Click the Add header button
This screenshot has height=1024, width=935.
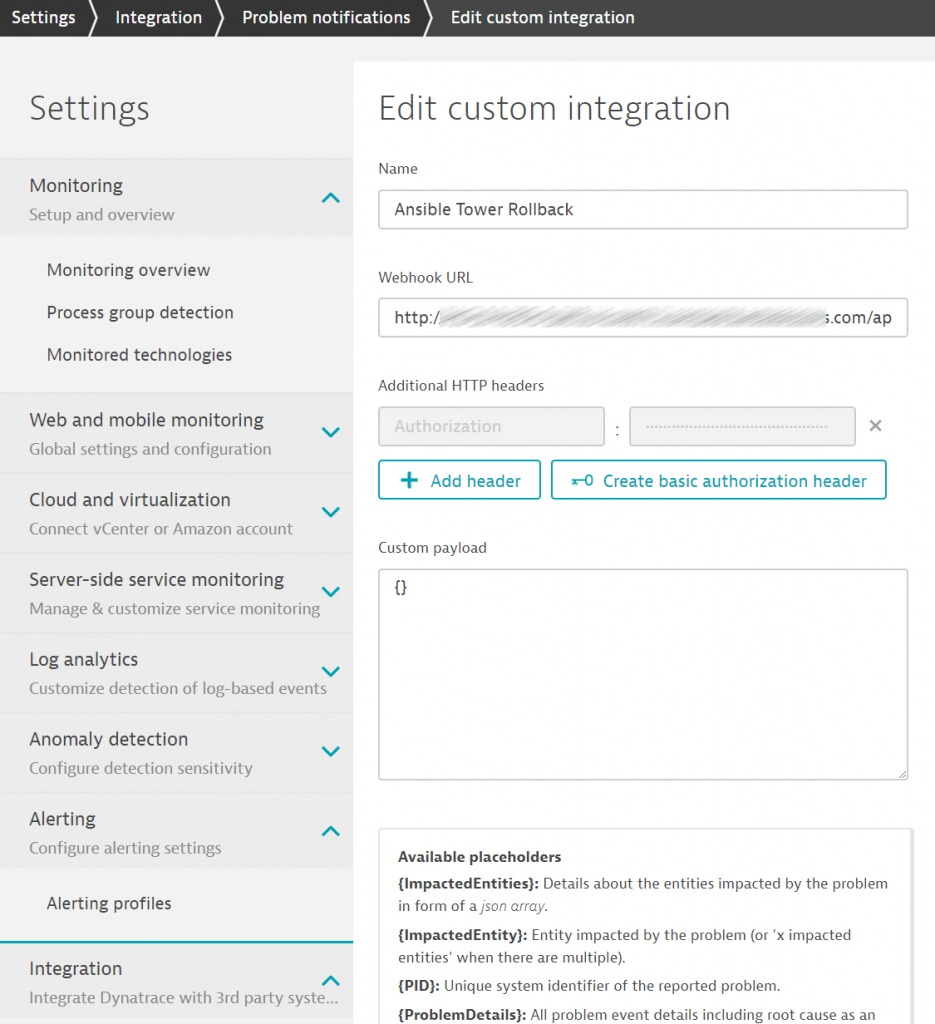[459, 480]
